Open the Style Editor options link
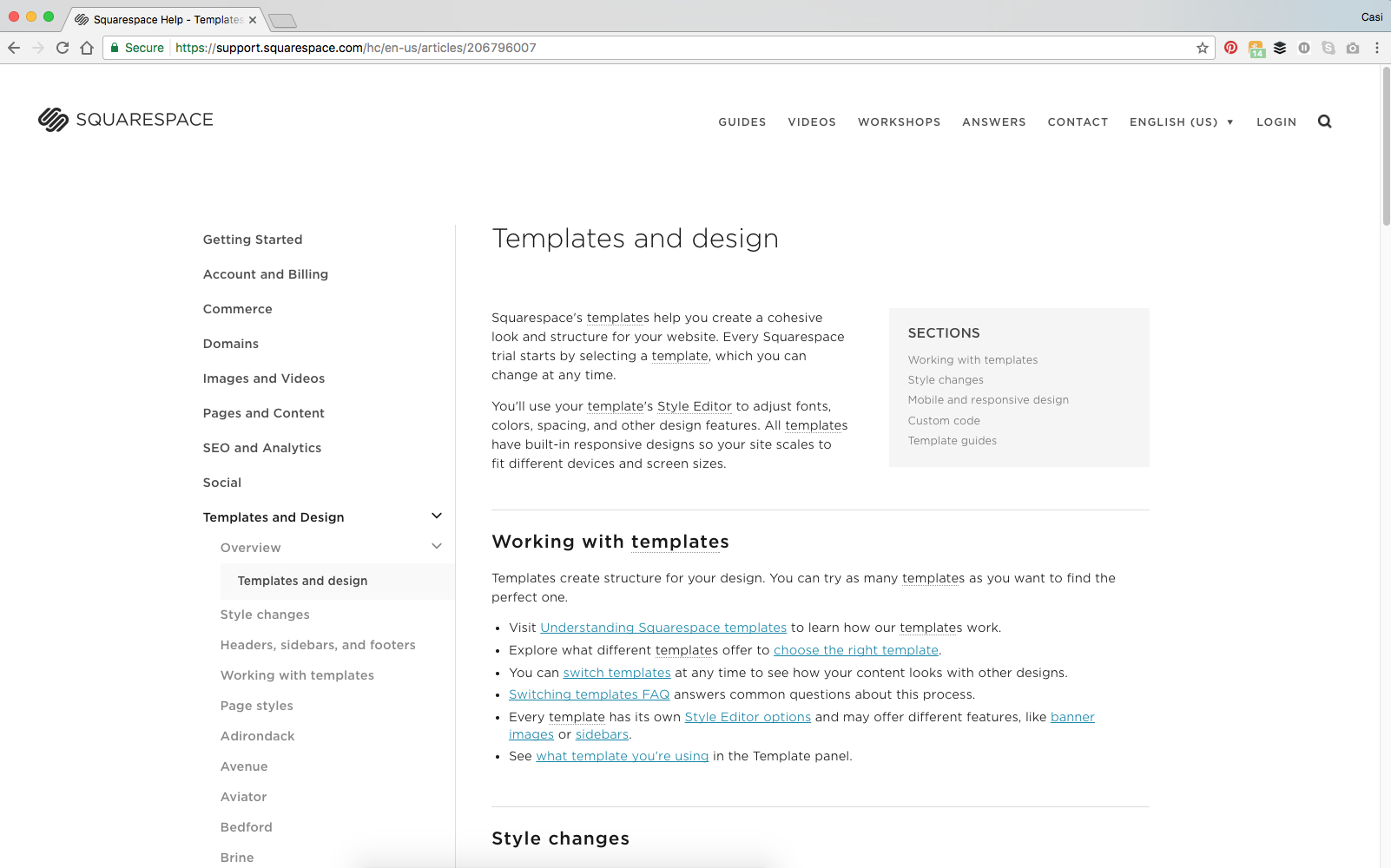The image size is (1391, 868). pos(748,717)
